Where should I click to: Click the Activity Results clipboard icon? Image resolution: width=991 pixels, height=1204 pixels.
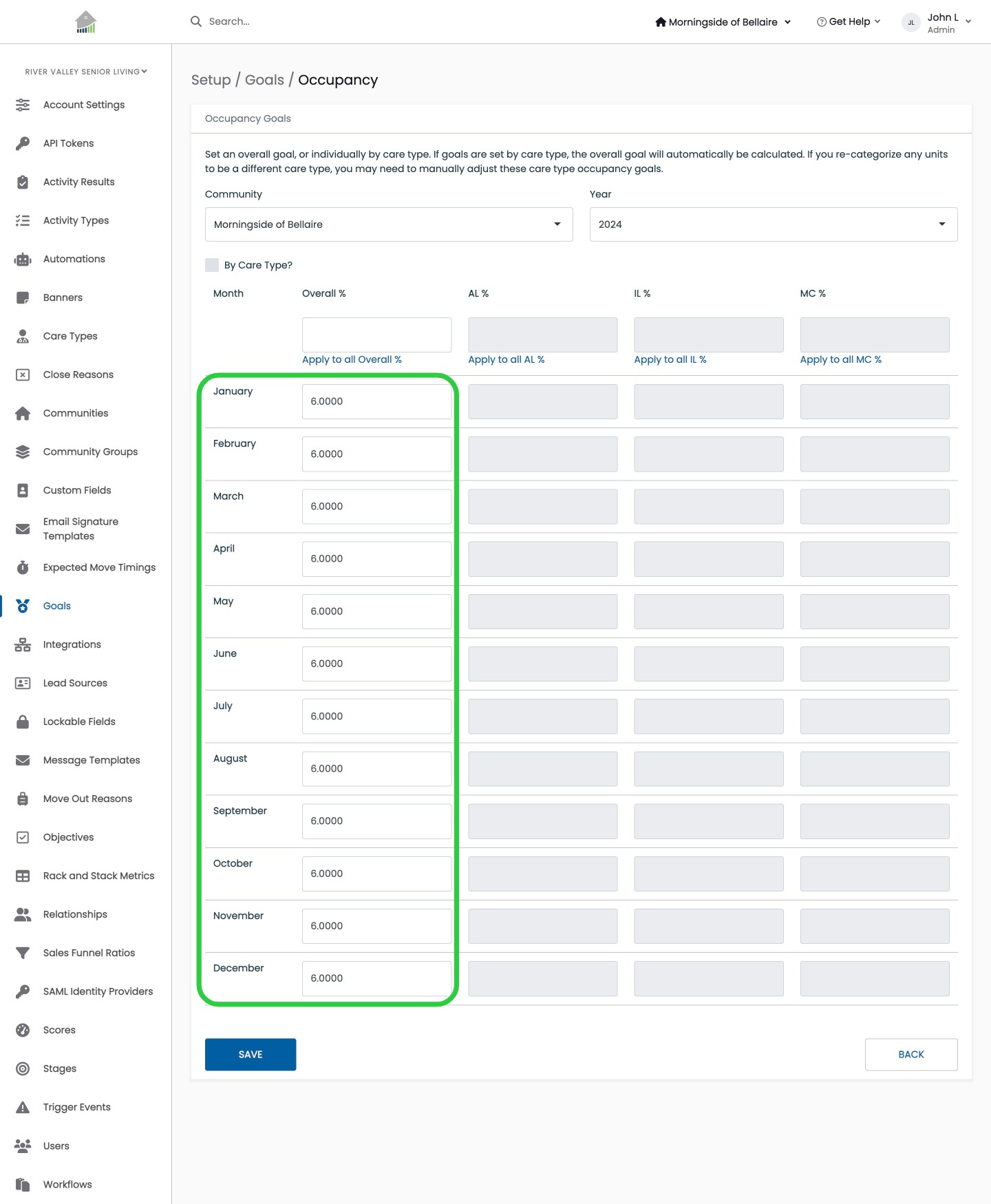coord(23,182)
